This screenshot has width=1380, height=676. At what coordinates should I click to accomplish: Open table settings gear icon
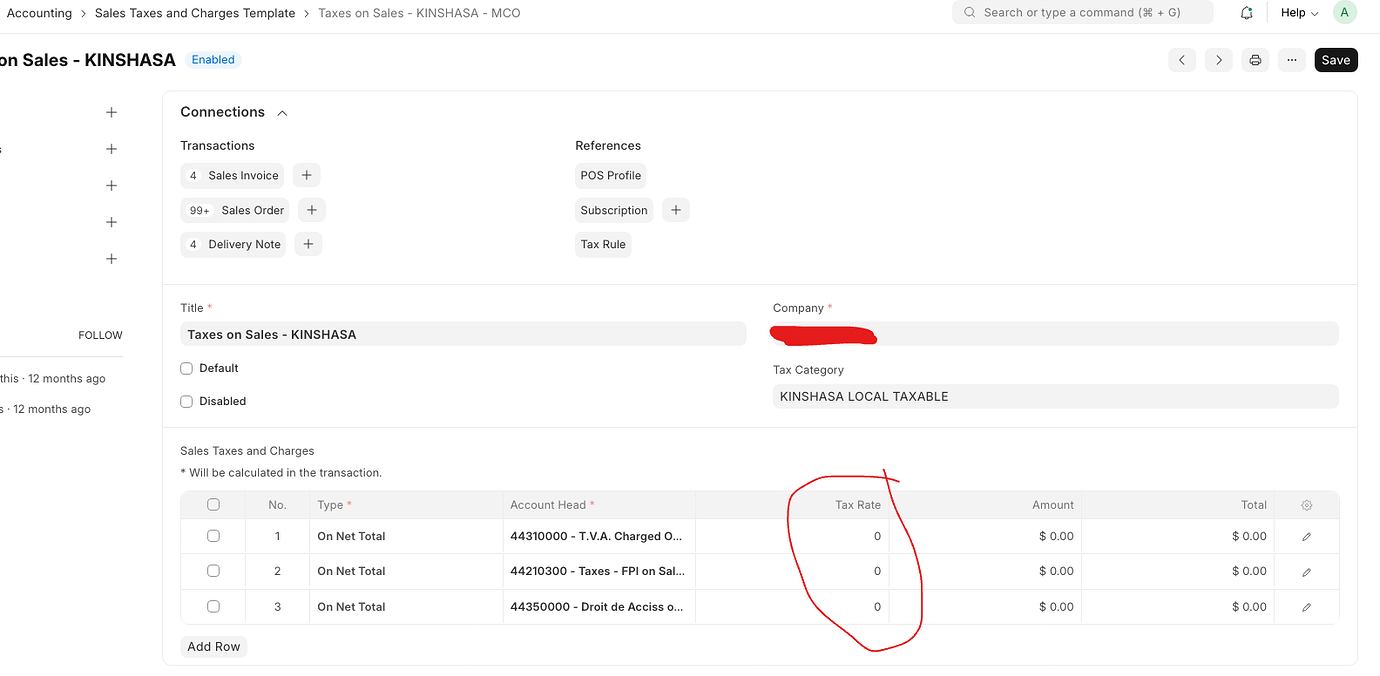click(x=1306, y=506)
